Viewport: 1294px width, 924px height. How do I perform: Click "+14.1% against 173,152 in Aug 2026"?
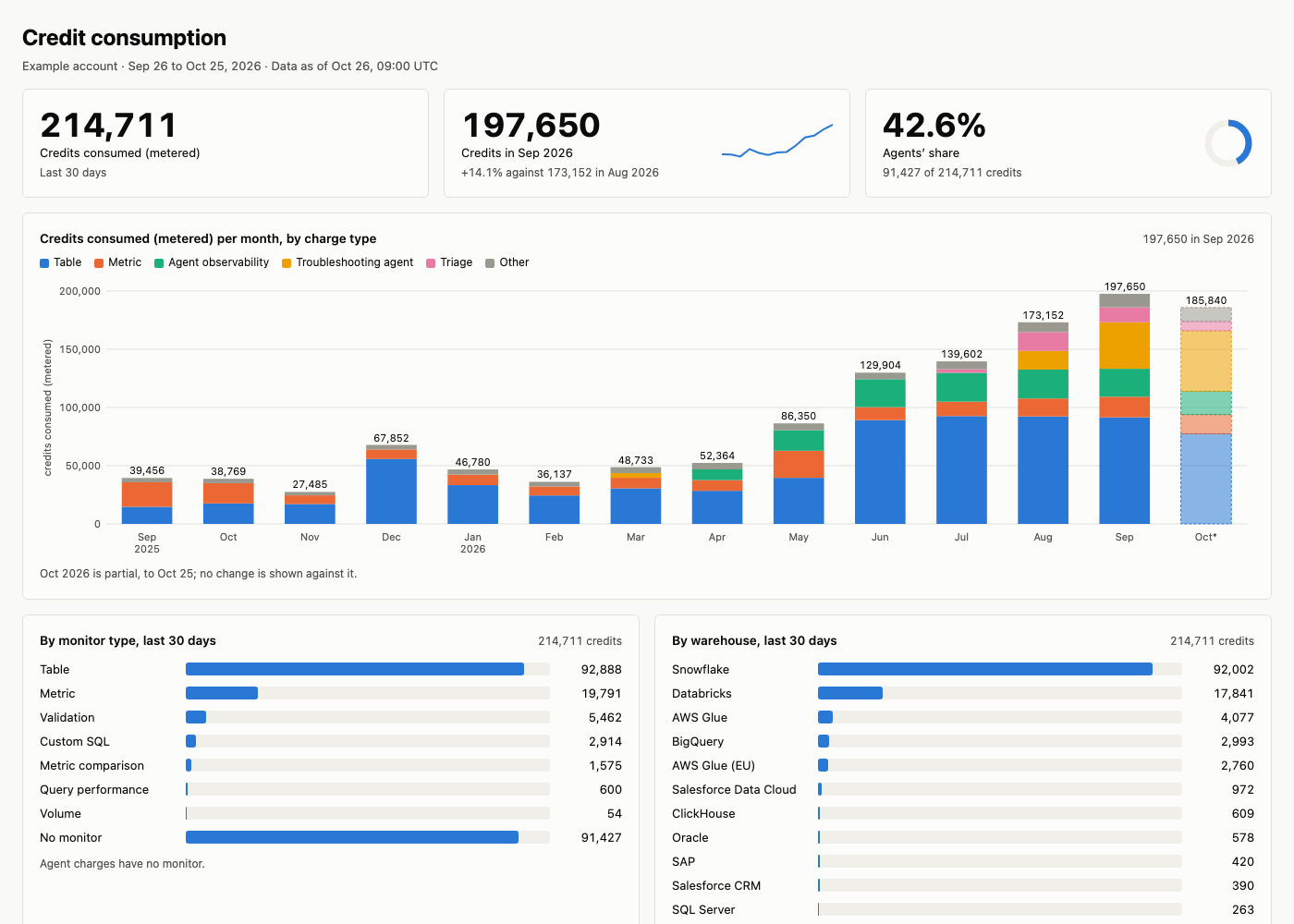[560, 173]
